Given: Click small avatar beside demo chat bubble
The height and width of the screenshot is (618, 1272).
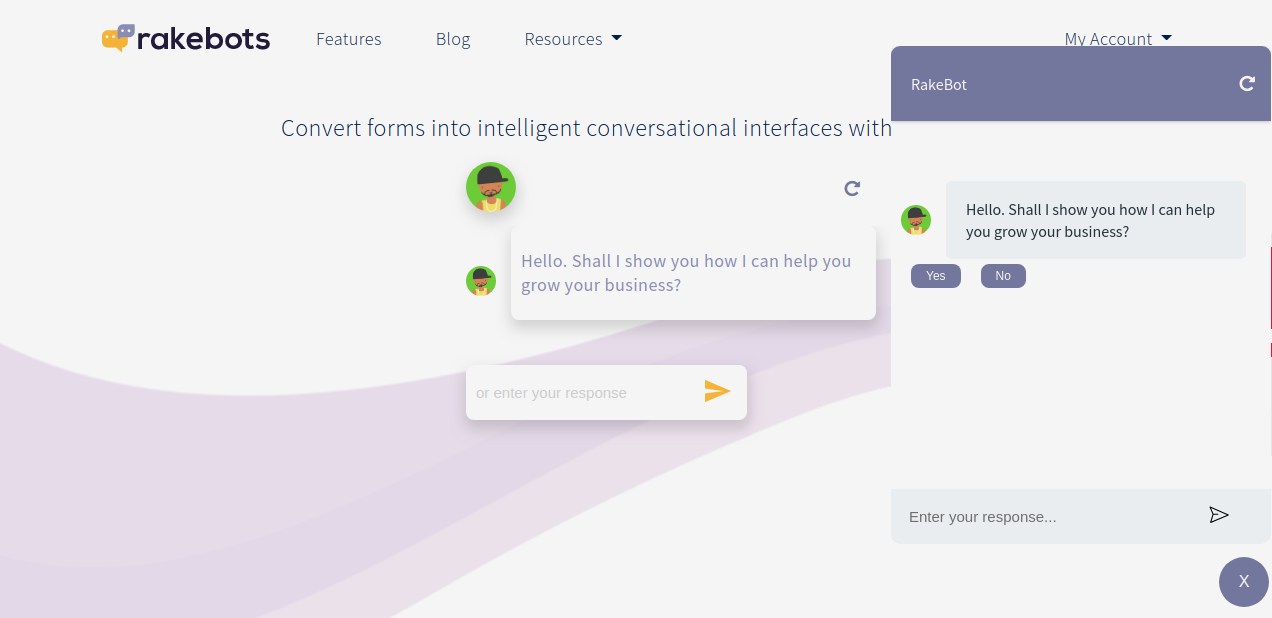Looking at the screenshot, I should click(481, 281).
